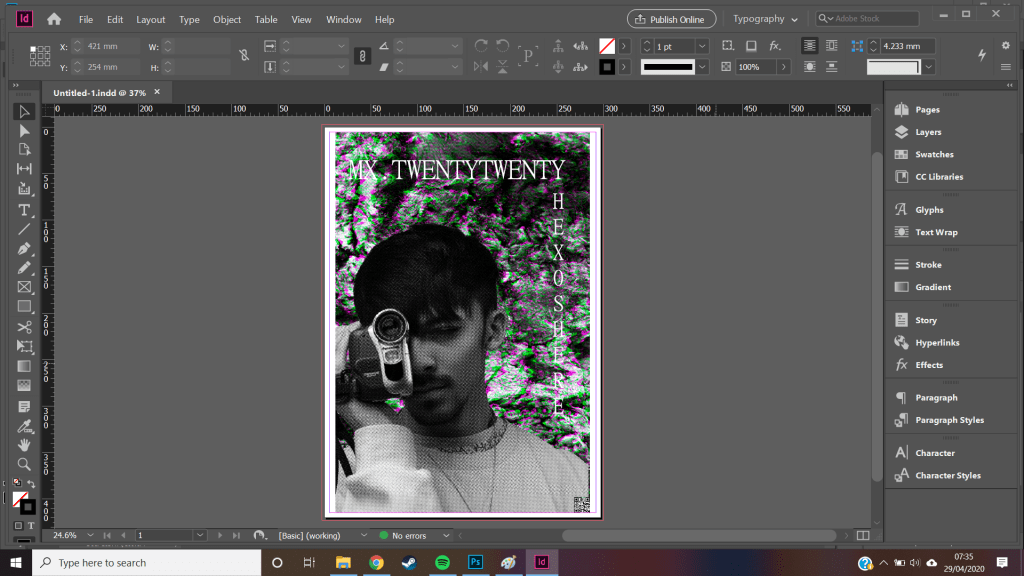Open the Typography workspace dropdown

(x=765, y=19)
